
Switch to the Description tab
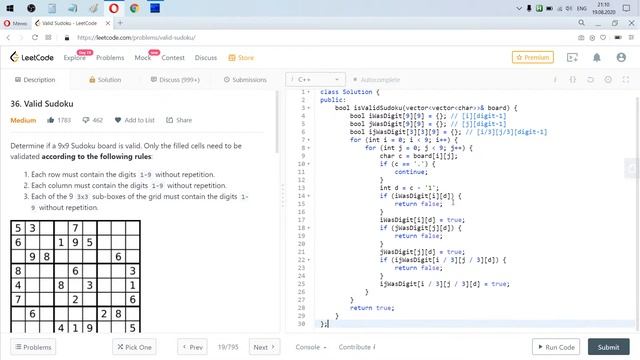(x=35, y=80)
